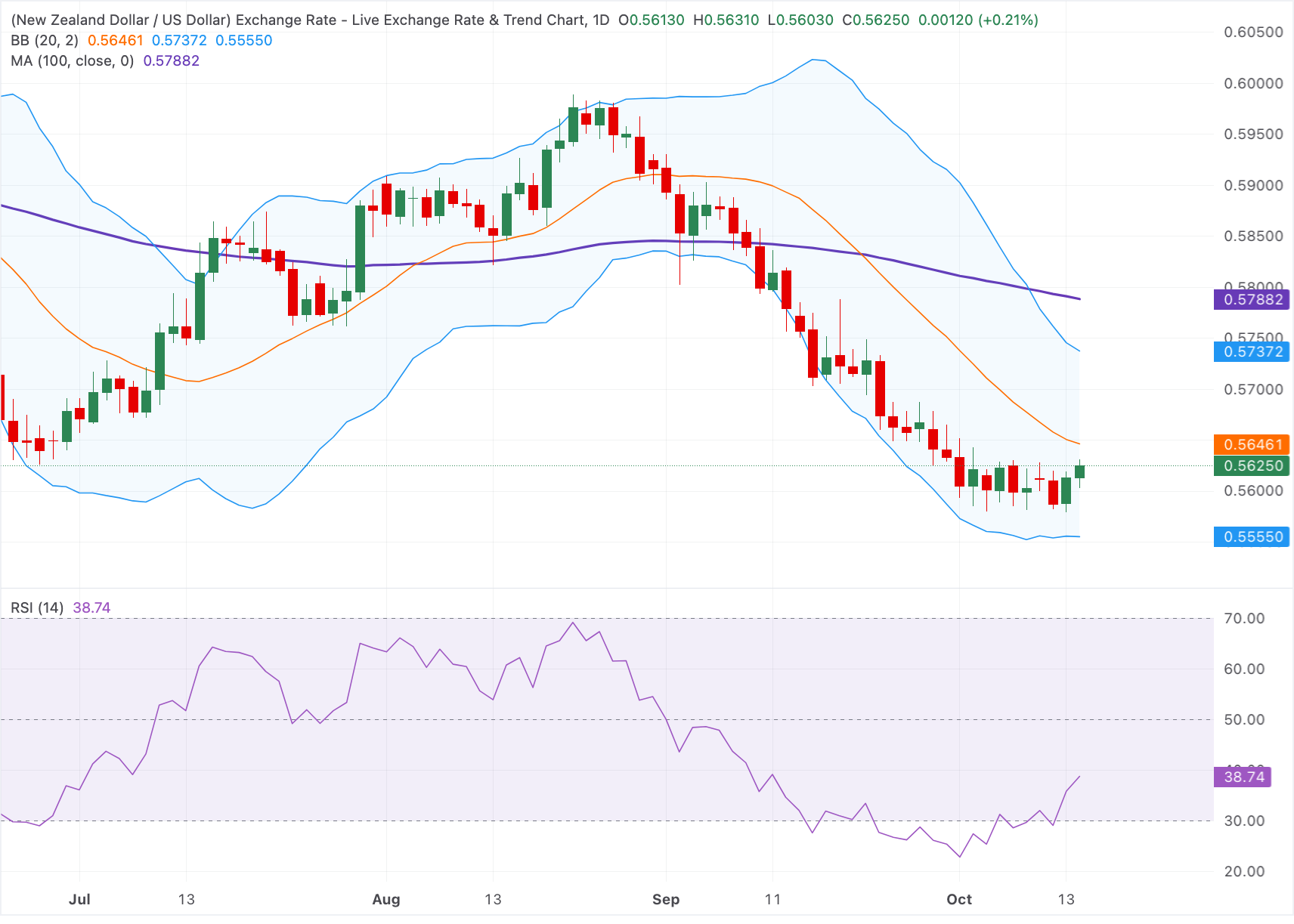The width and height of the screenshot is (1294, 924).
Task: Click the open price O0.56130 value
Action: [x=652, y=20]
